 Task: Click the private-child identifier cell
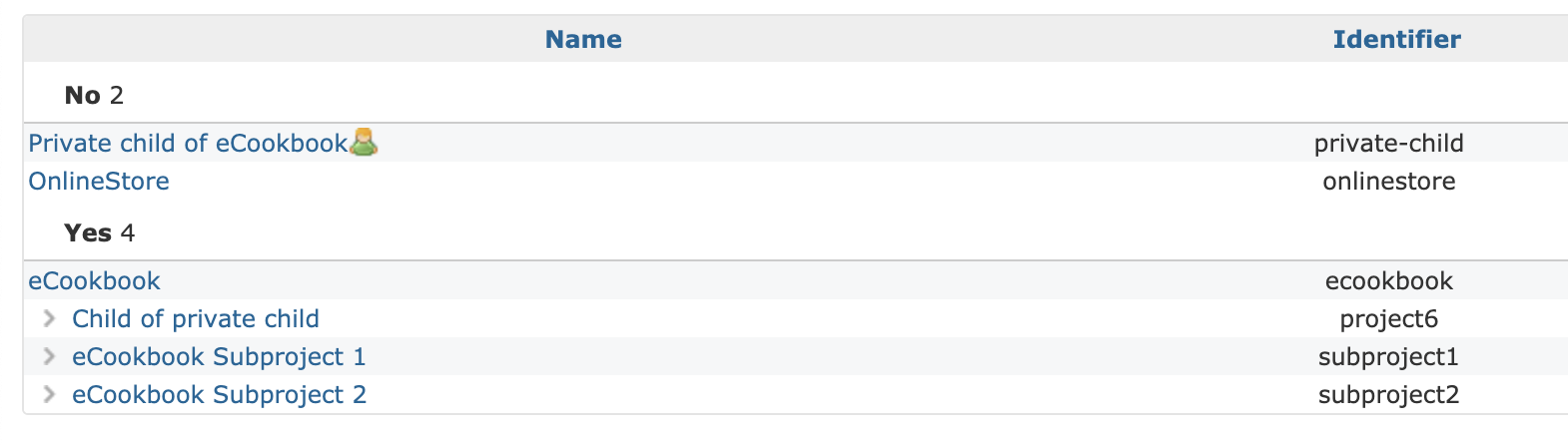point(1388,143)
